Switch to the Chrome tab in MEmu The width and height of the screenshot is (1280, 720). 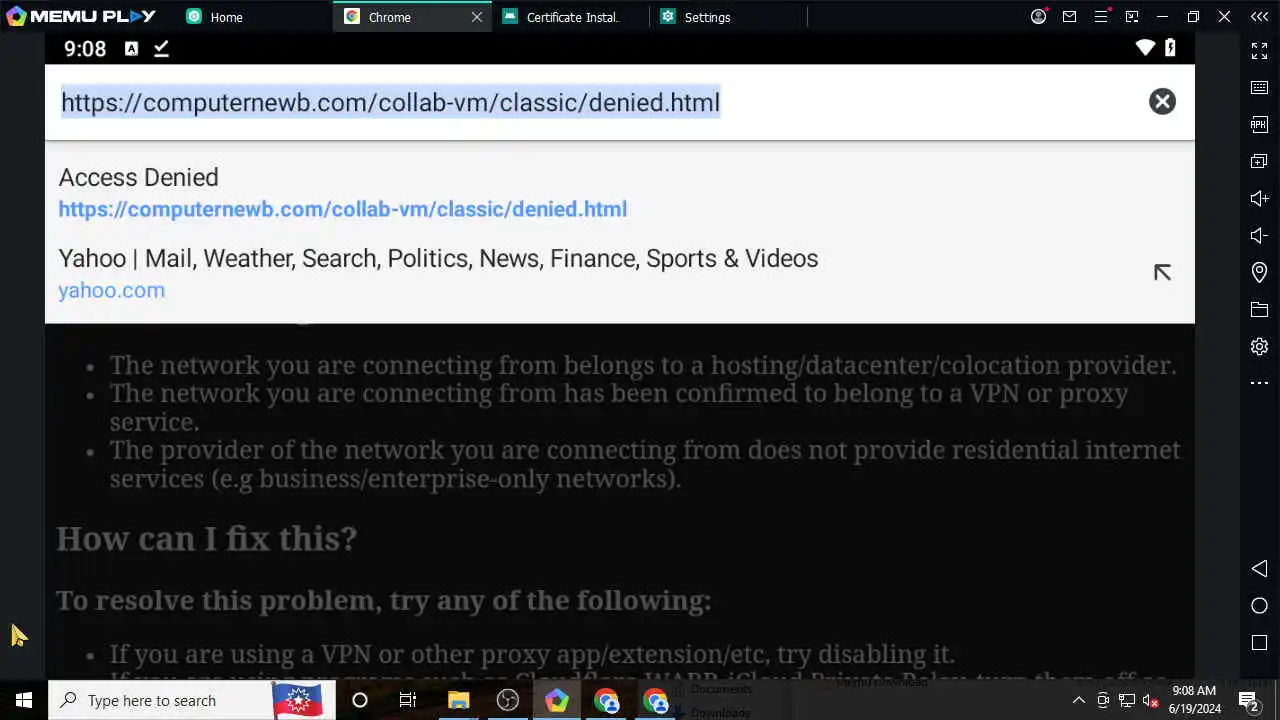coord(389,17)
